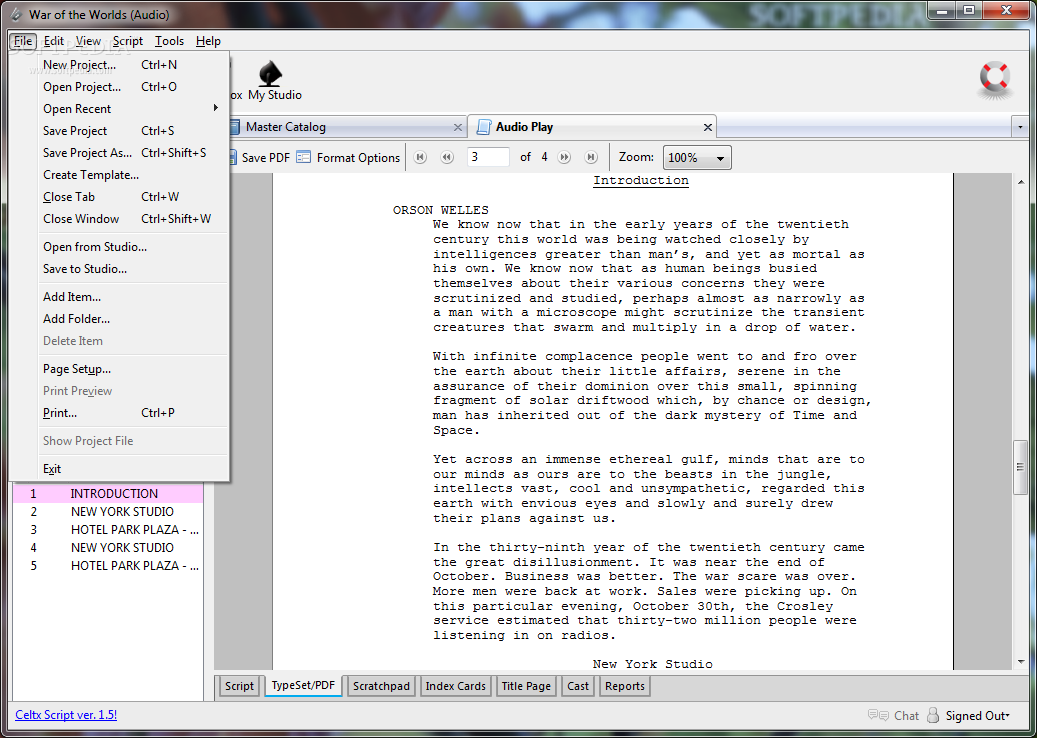Choose Save Project As menu item

click(x=119, y=153)
